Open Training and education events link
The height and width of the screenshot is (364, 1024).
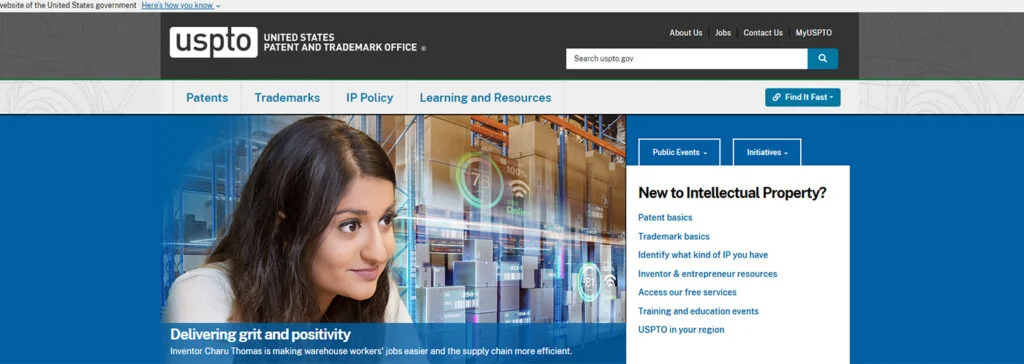coord(698,311)
